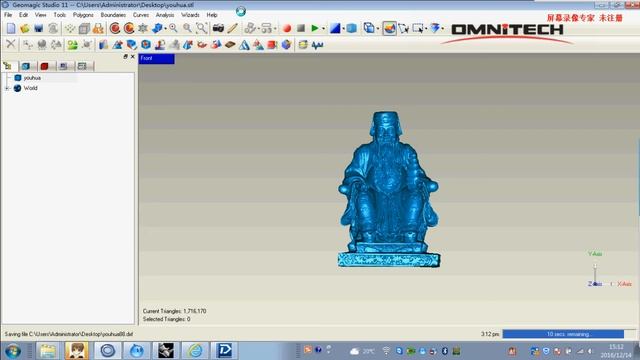Click the arrow cursor selection icon
Viewport: 640px width, 360px height.
point(404,28)
